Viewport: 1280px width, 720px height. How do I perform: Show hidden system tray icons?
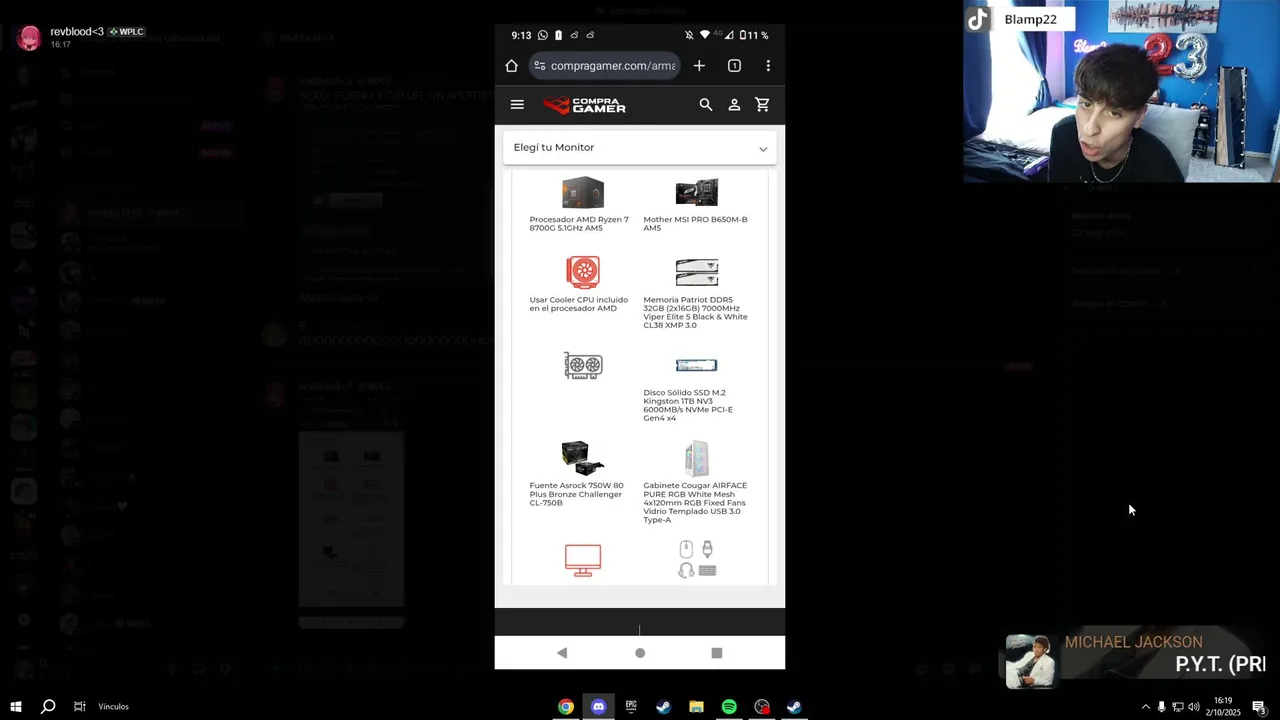pyautogui.click(x=1145, y=707)
